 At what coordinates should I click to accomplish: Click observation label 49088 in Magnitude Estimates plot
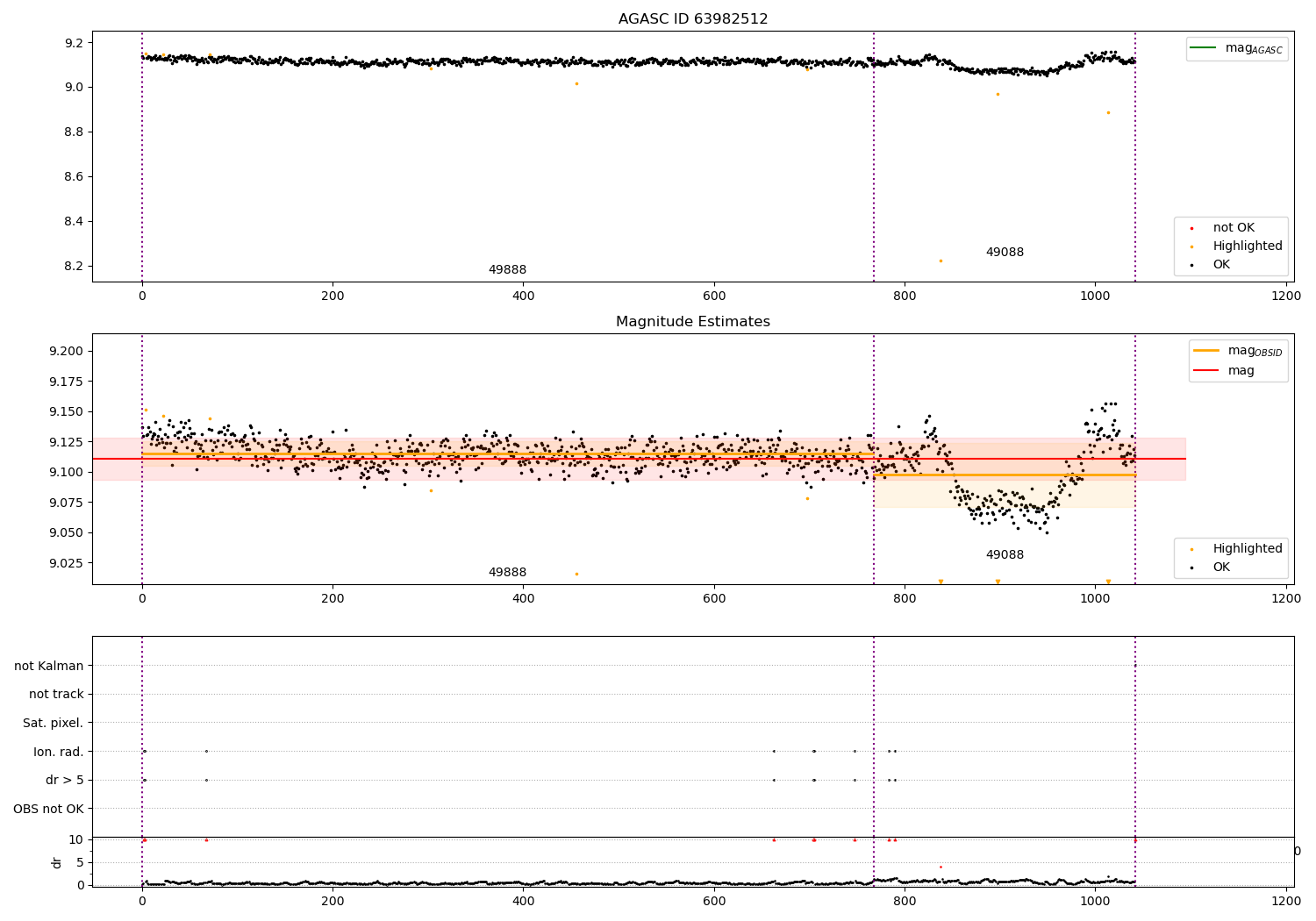(1005, 554)
